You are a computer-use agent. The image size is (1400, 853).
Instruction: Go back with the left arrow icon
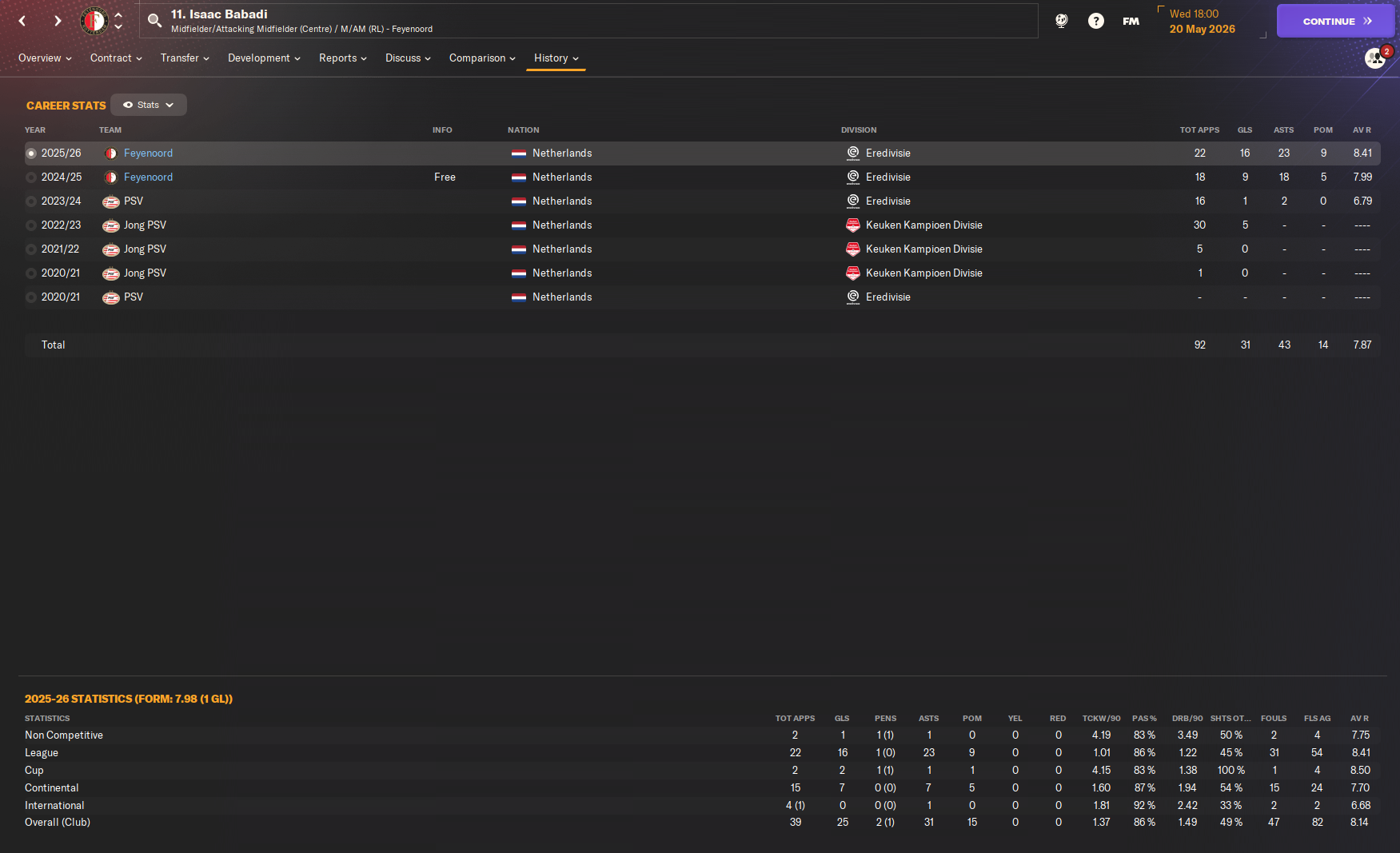click(22, 21)
